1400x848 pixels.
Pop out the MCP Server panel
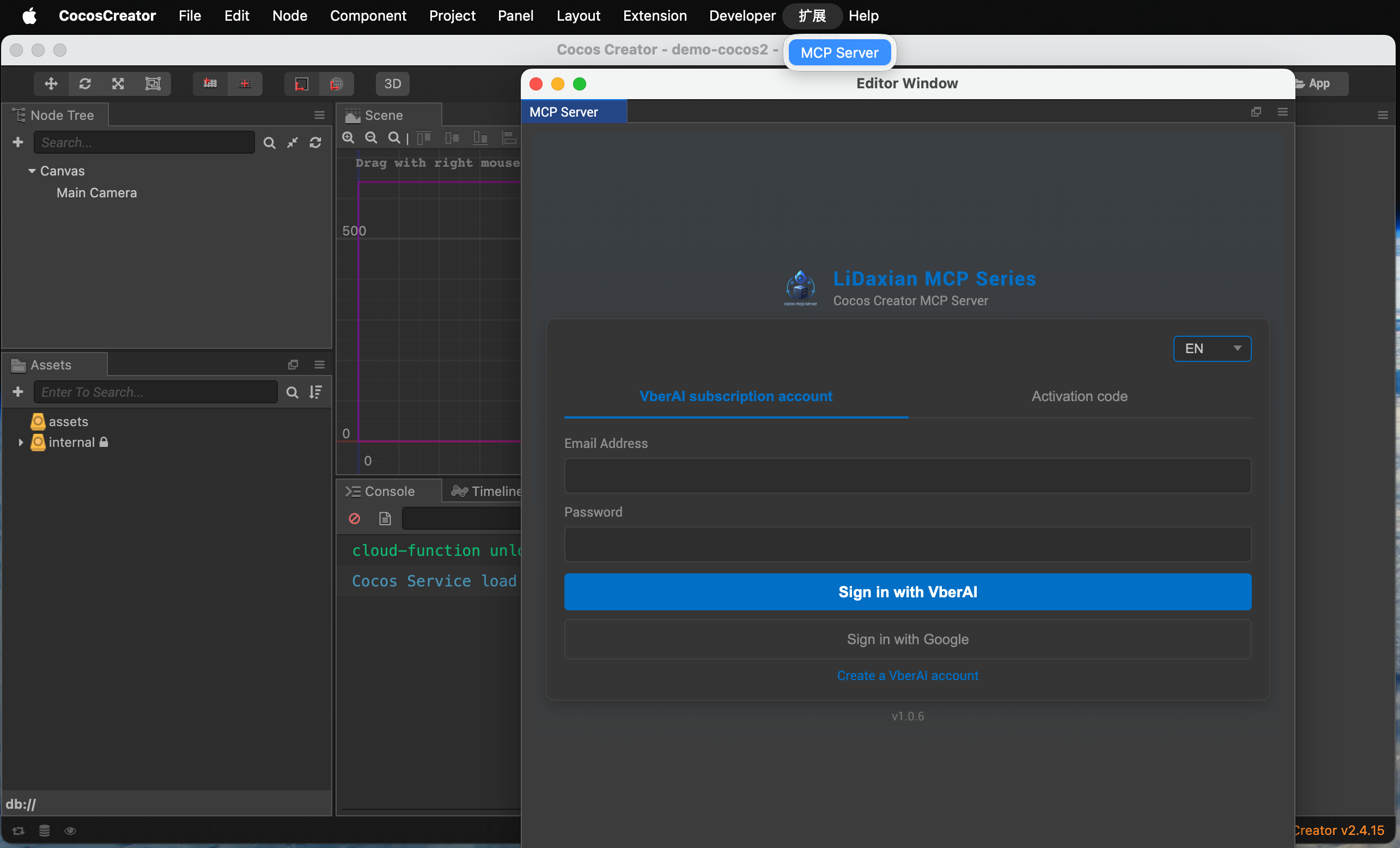[x=1256, y=112]
